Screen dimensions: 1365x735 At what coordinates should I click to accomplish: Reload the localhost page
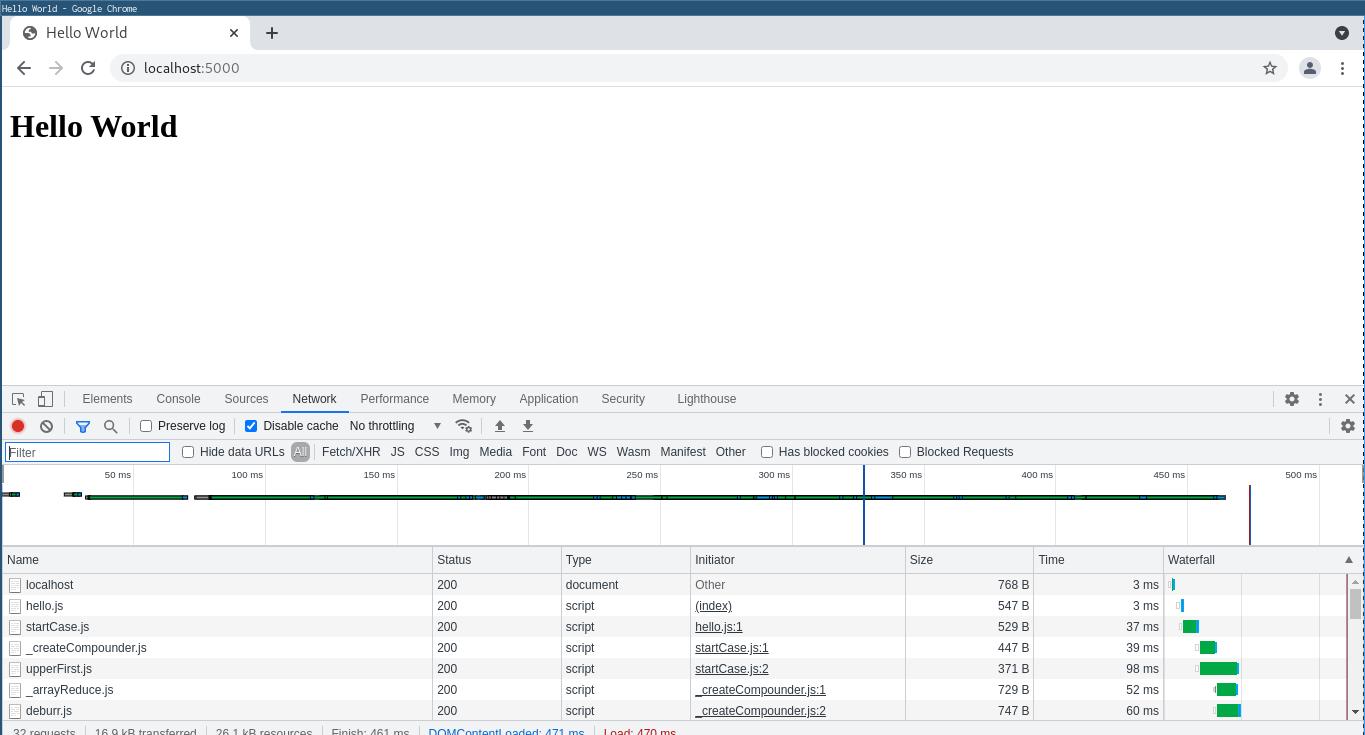coord(88,68)
